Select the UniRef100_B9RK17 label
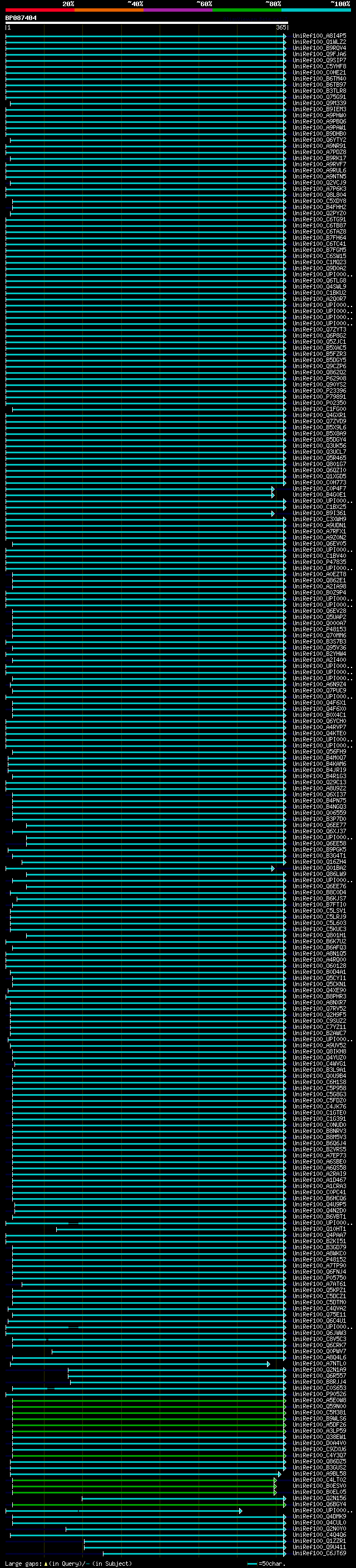356x1568 pixels. click(319, 159)
